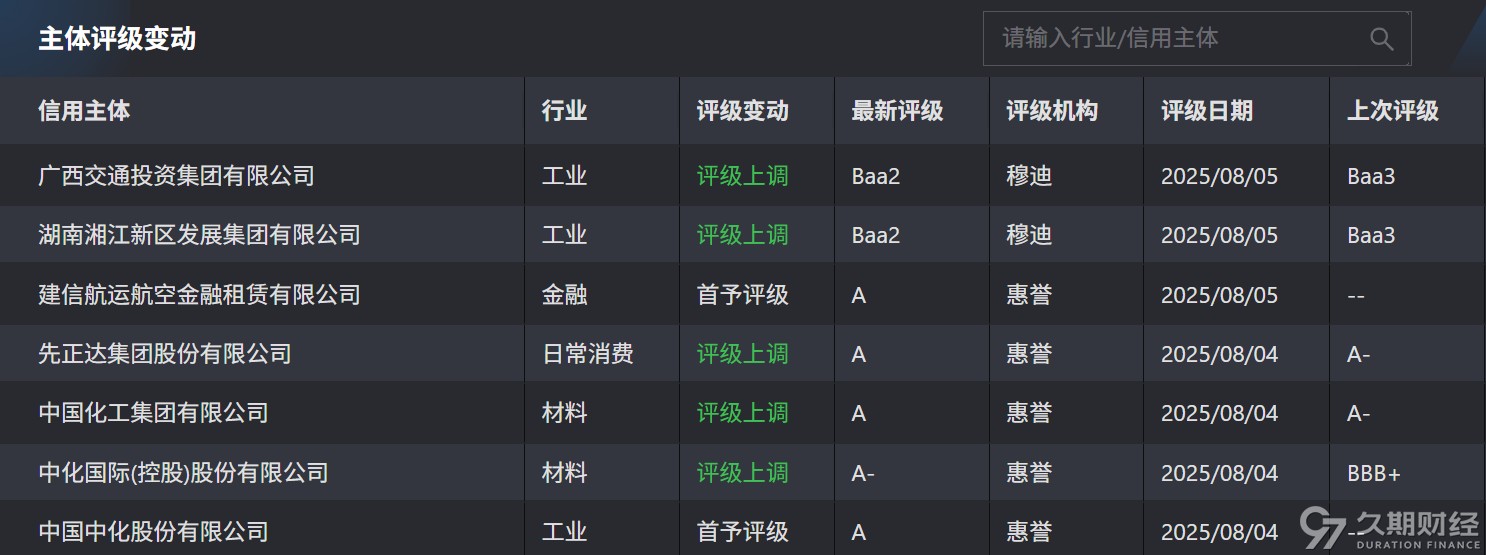
Task: Click 主体评级变动 panel title
Action: 117,39
